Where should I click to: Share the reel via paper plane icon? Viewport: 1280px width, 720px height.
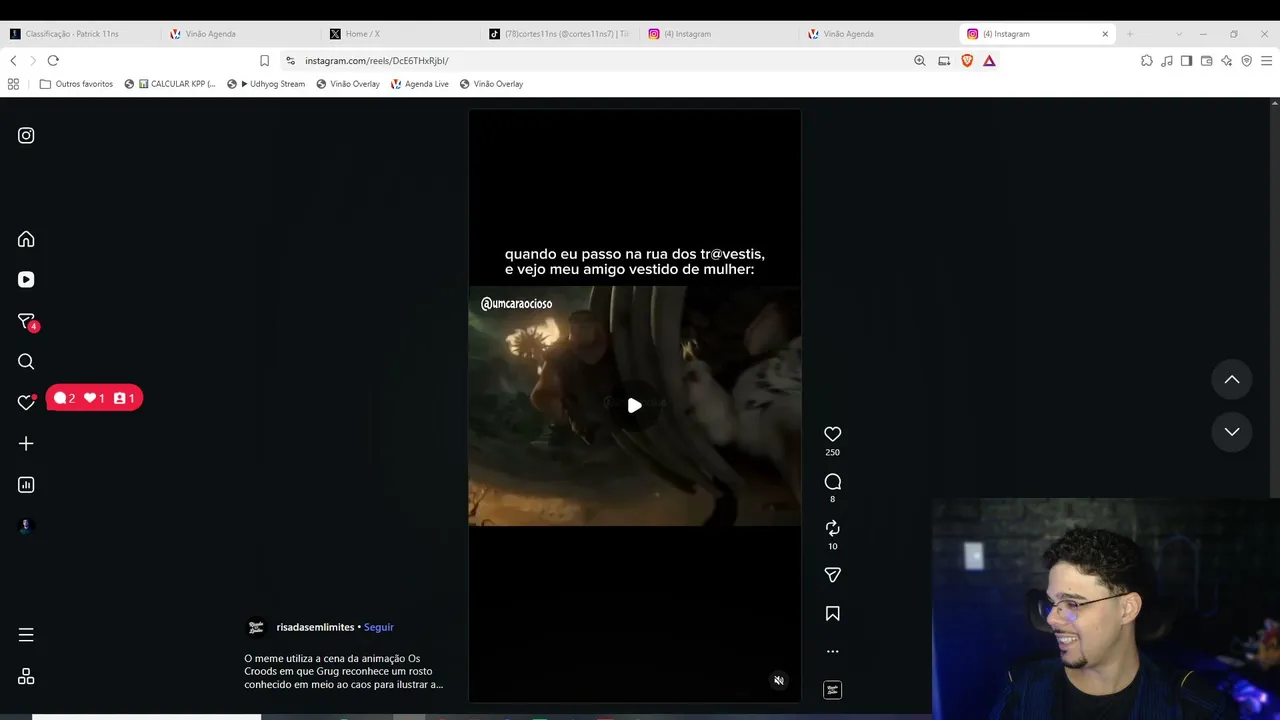click(832, 575)
